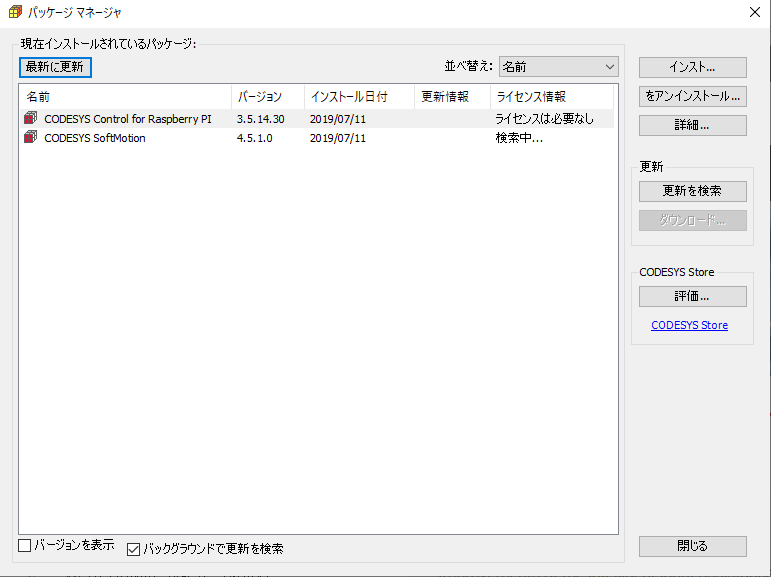771x577 pixels.
Task: Click the Package Manager title bar icon
Action: [x=15, y=12]
